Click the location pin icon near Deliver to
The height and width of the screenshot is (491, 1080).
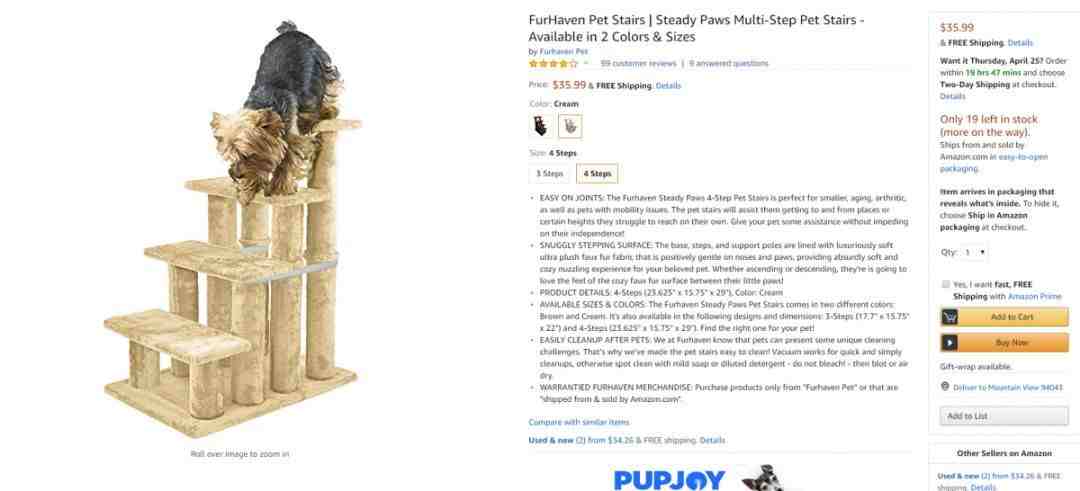click(945, 386)
